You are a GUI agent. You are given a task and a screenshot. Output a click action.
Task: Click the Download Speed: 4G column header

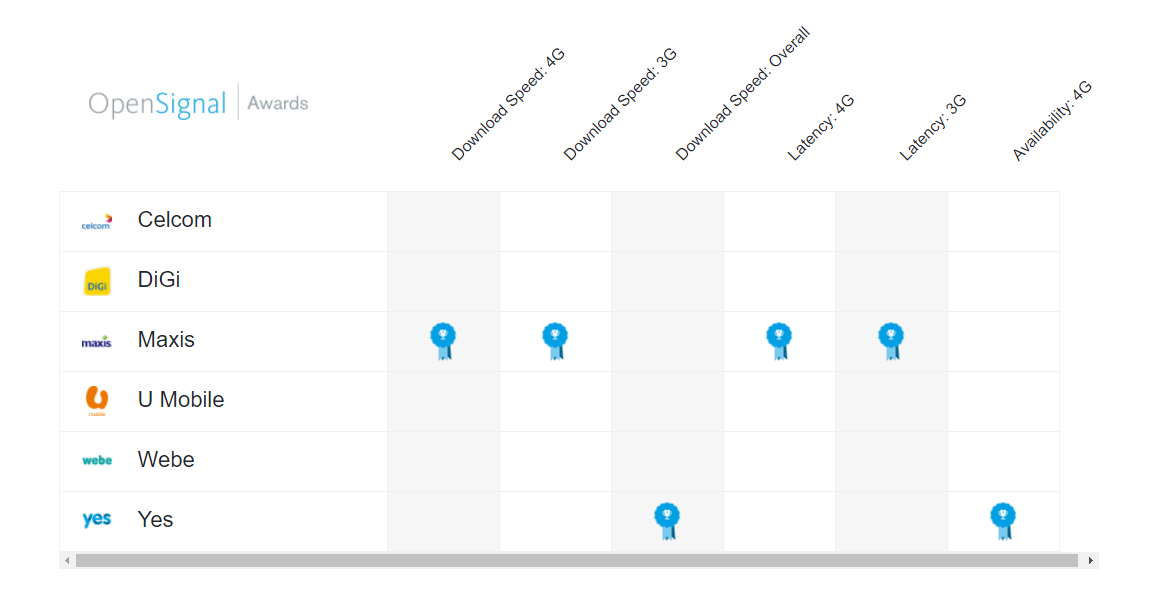click(508, 104)
